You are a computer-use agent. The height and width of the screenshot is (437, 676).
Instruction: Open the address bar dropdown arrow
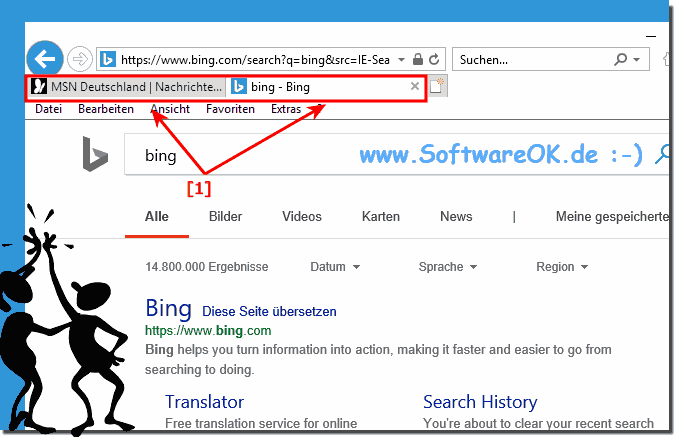(x=401, y=59)
